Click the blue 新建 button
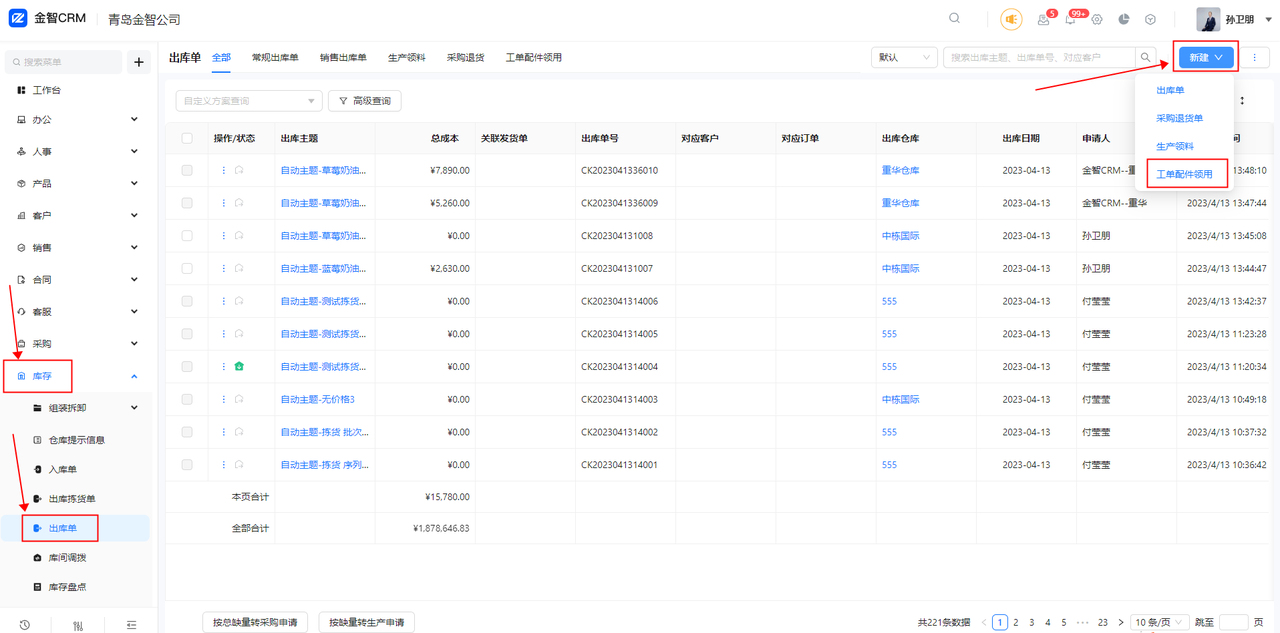This screenshot has height=633, width=1280. click(x=1206, y=58)
